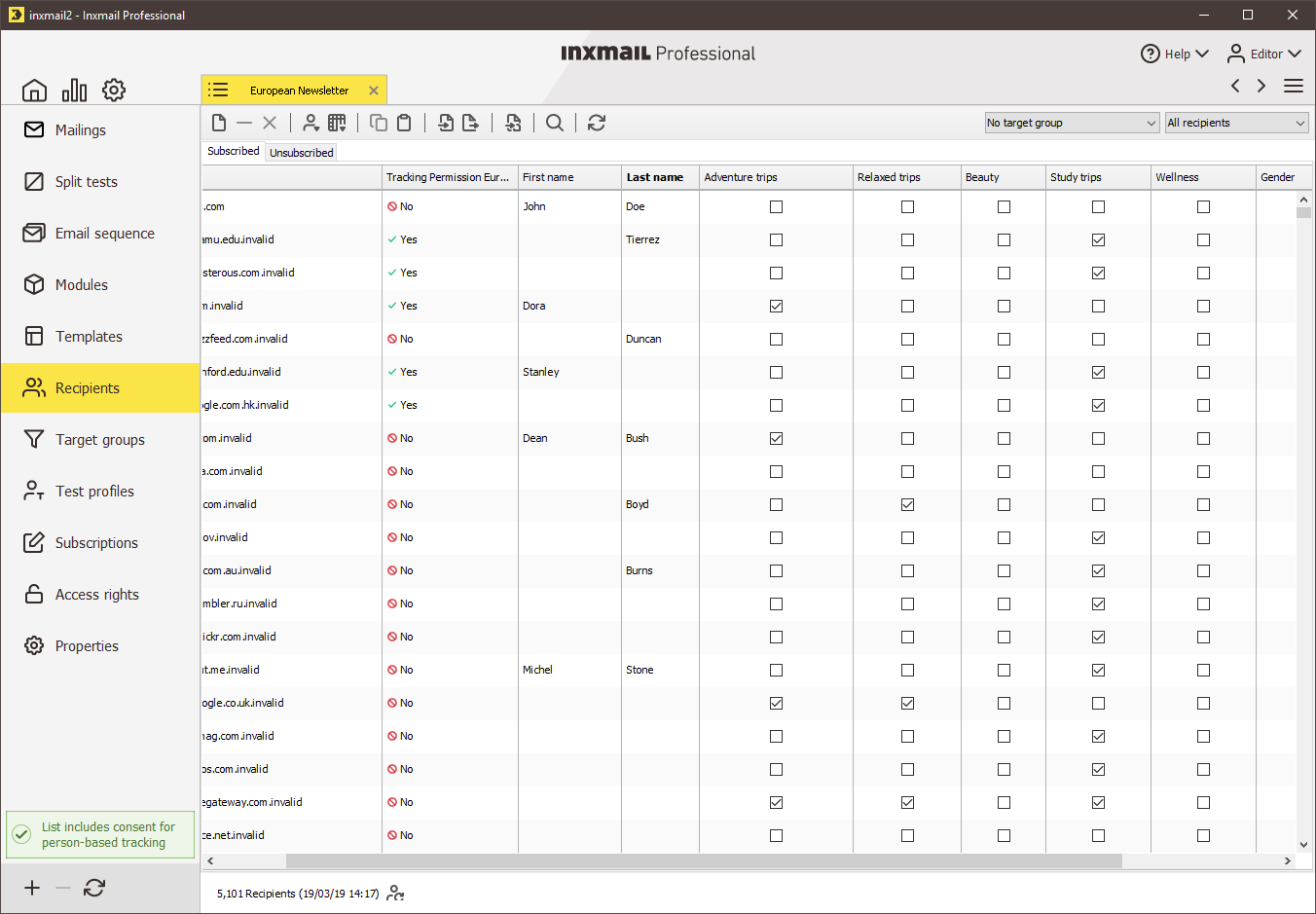Open Split tests in the sidebar
1316x914 pixels.
(100, 181)
